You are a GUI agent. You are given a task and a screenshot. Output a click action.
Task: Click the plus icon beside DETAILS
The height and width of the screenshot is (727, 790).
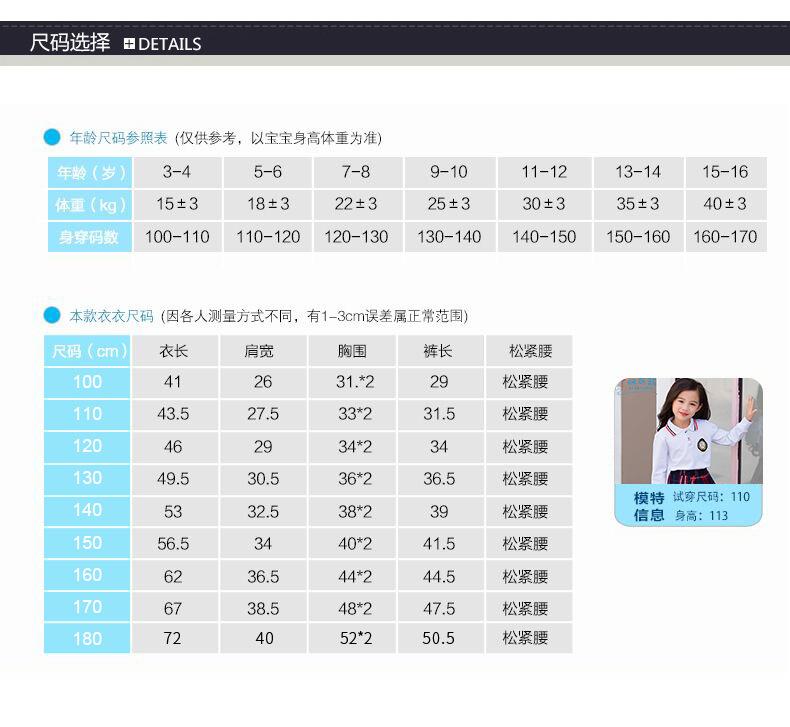point(129,44)
